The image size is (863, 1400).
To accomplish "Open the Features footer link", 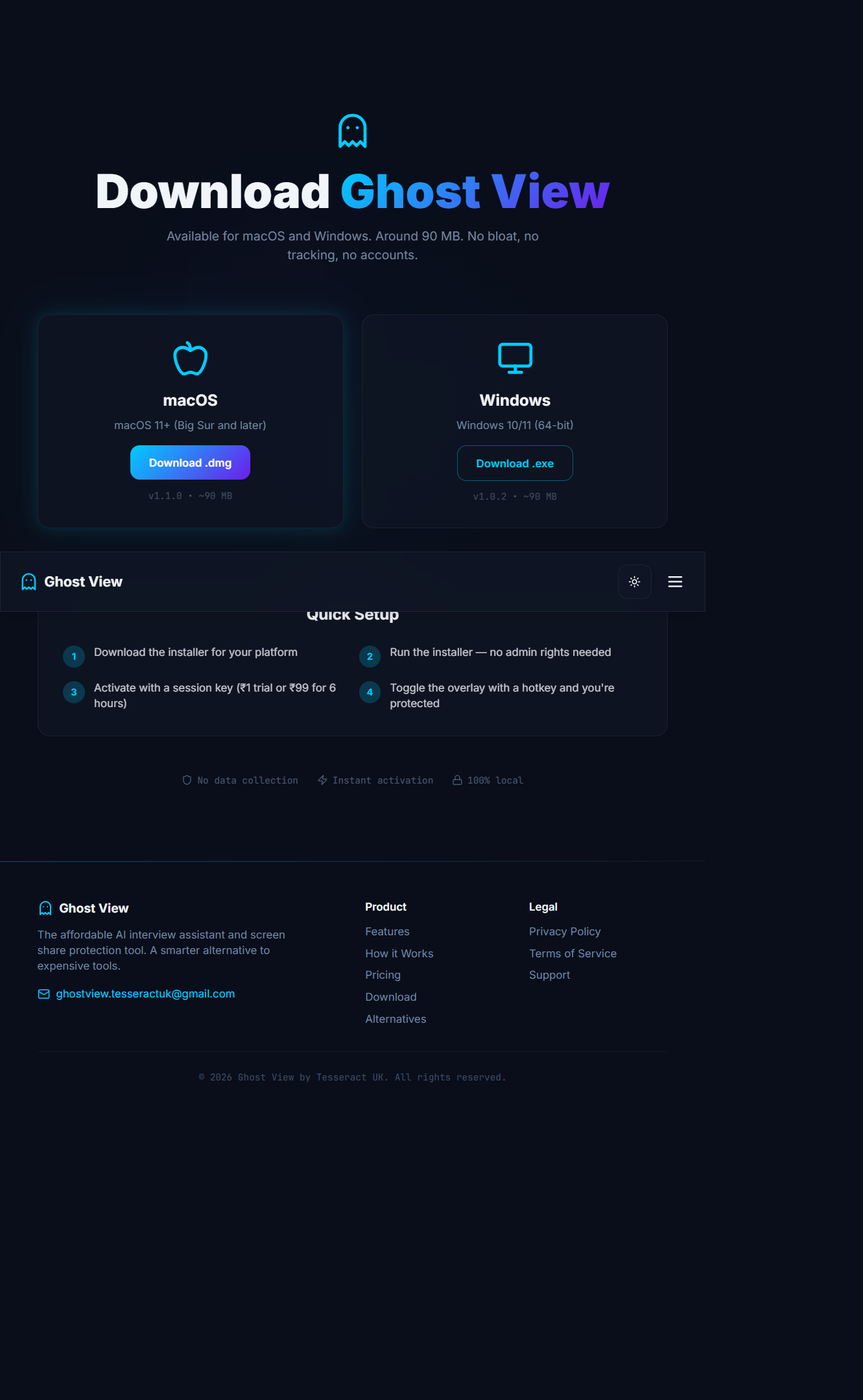I will pyautogui.click(x=387, y=931).
